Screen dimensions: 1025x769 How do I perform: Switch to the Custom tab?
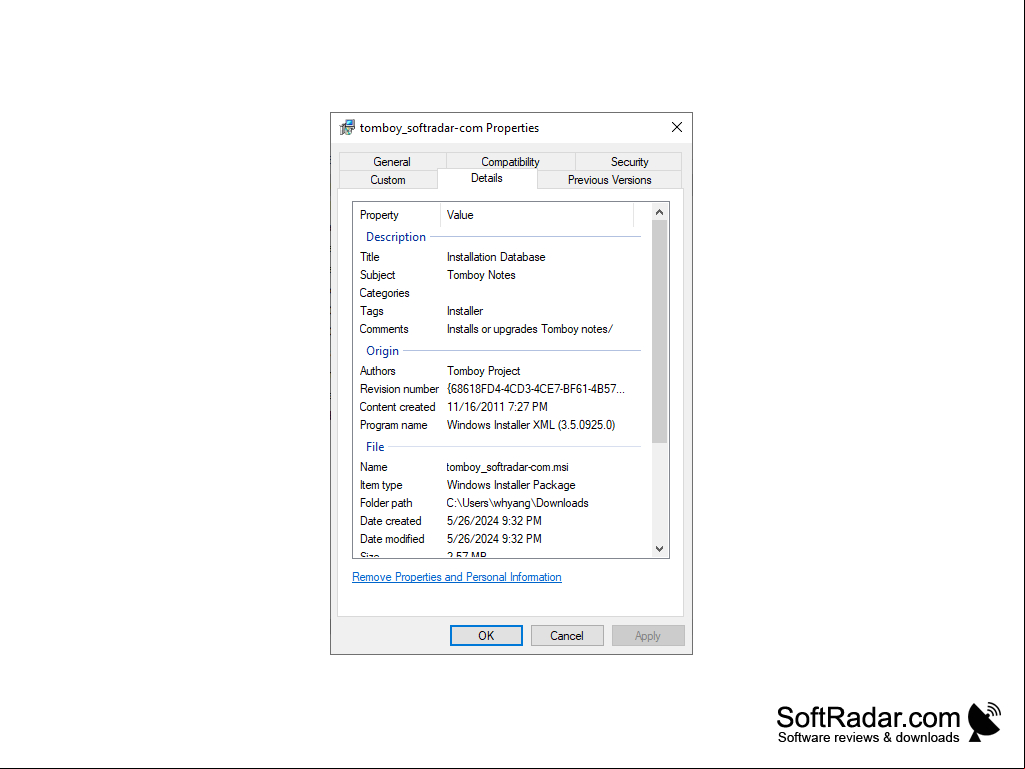388,180
